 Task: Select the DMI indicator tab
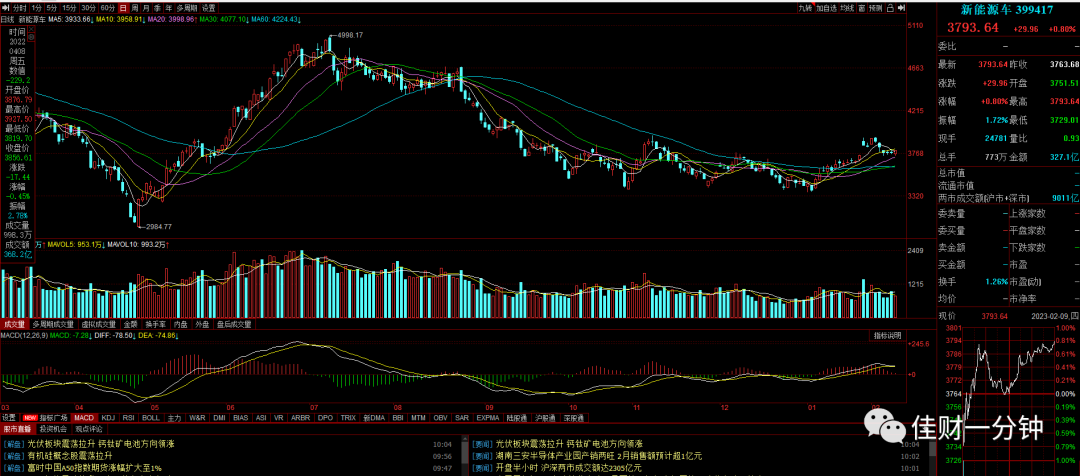point(220,417)
